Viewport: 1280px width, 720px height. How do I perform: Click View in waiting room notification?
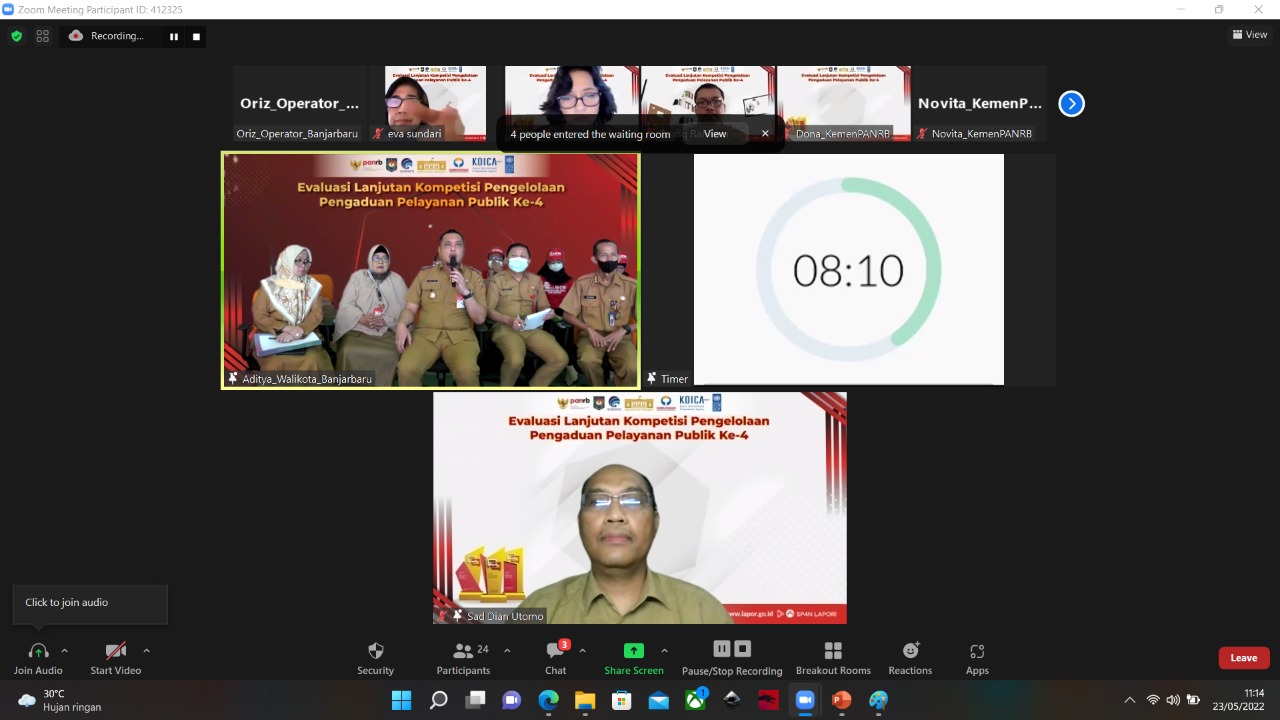click(715, 134)
